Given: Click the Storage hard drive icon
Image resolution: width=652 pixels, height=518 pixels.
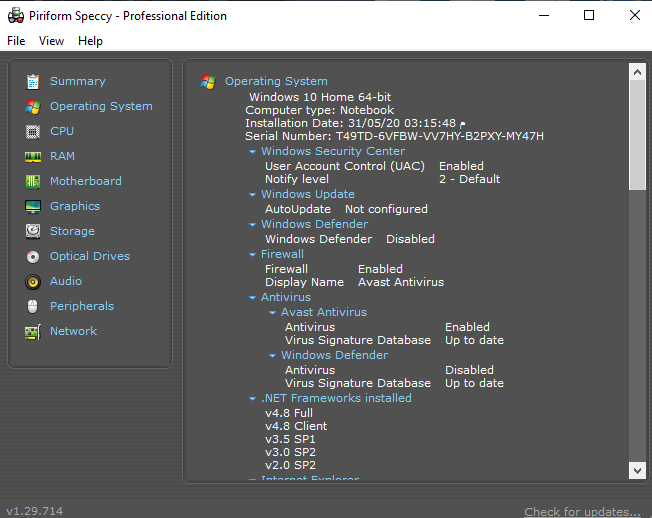Looking at the screenshot, I should click(x=33, y=231).
